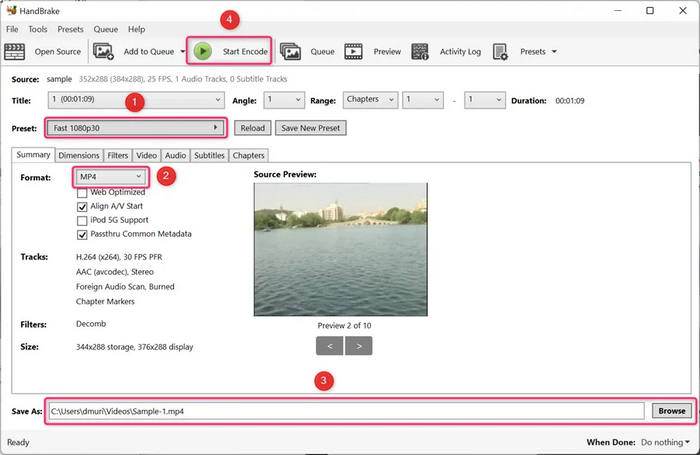This screenshot has height=455, width=700.
Task: Uncheck Align A/V Start
Action: tap(82, 207)
